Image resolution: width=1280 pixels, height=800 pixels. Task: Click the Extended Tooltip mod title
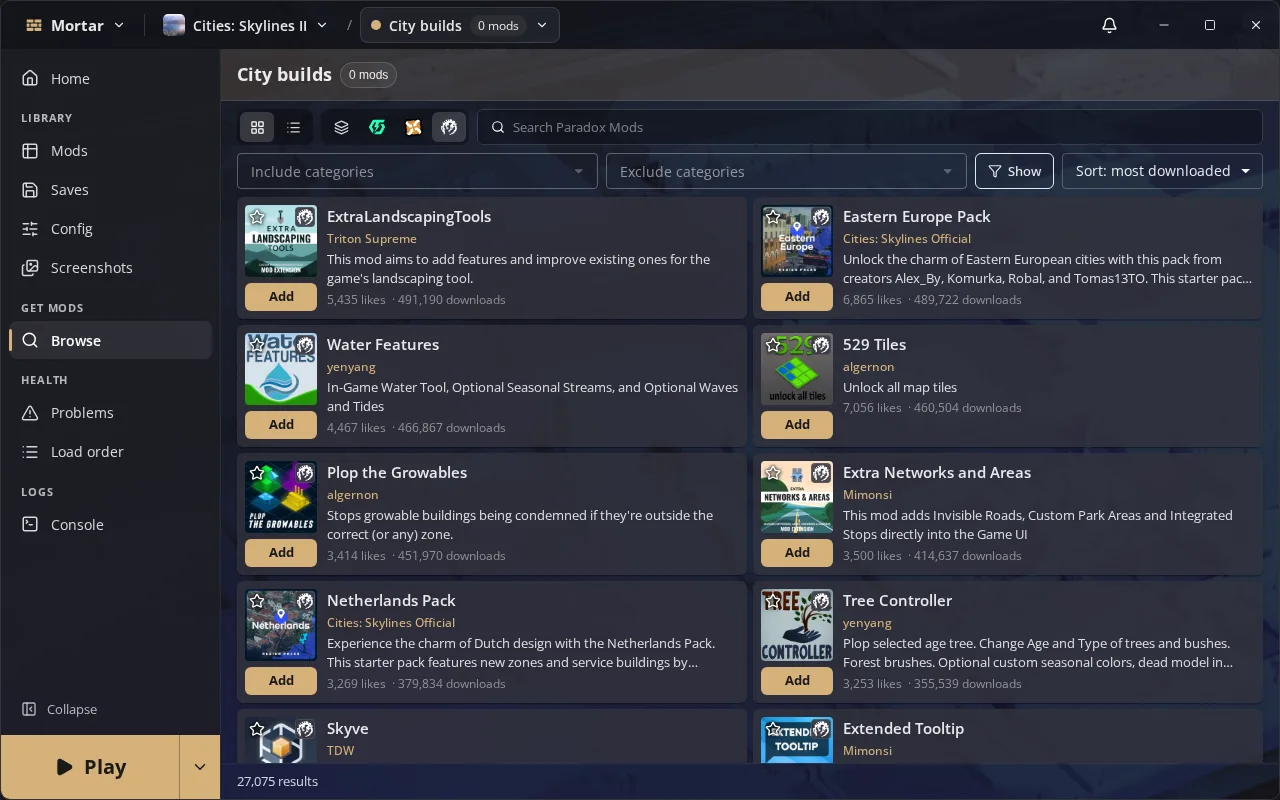tap(903, 728)
